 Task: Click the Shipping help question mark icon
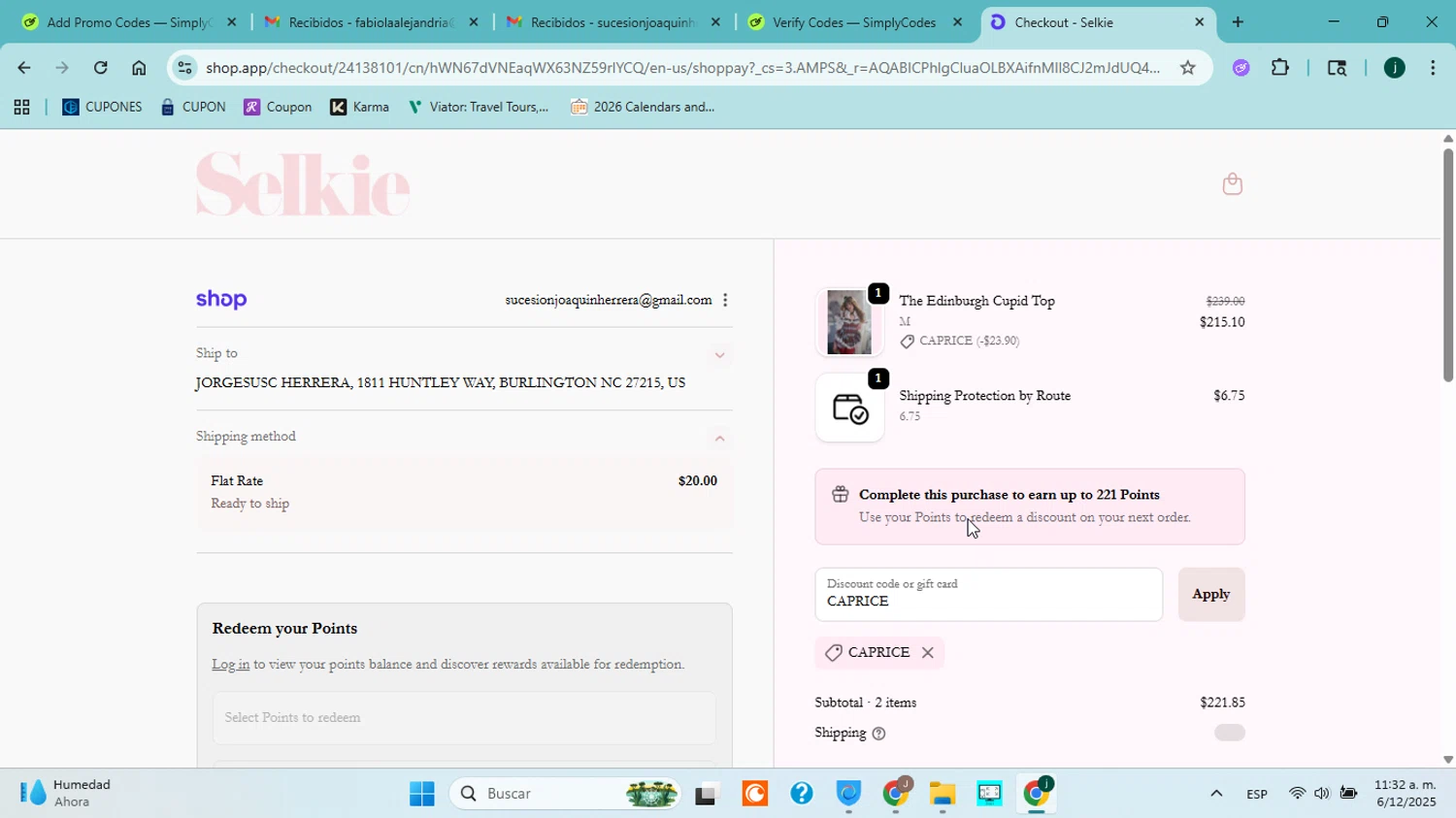pyautogui.click(x=878, y=734)
